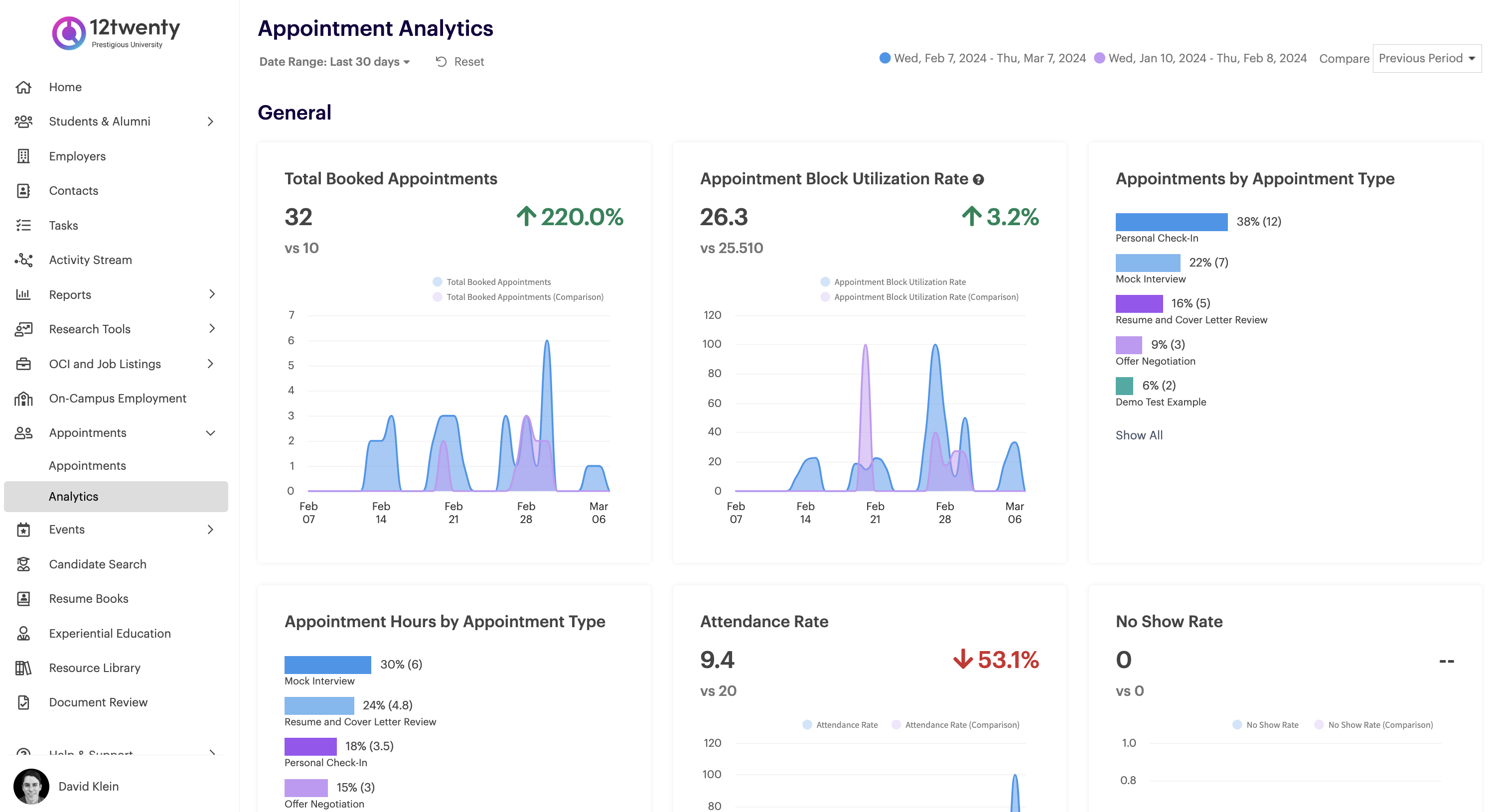This screenshot has height=812, width=1492.
Task: Expand Students & Alumni submenu chevron
Action: tap(211, 122)
